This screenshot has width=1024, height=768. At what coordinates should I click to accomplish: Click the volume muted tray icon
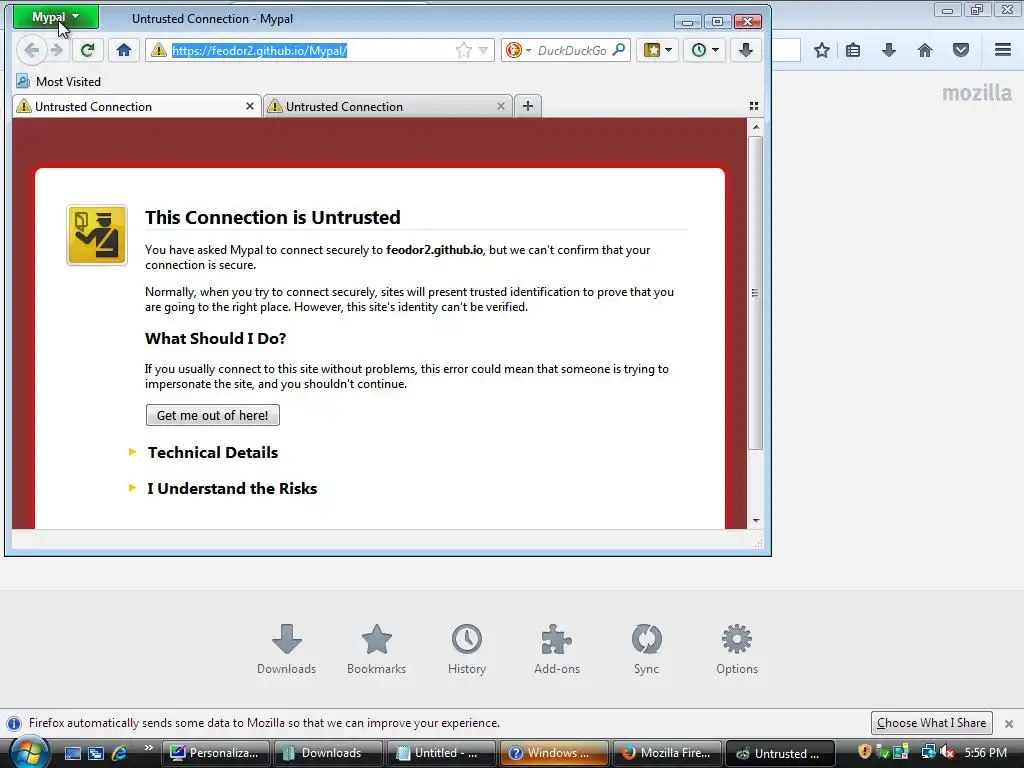tap(948, 753)
